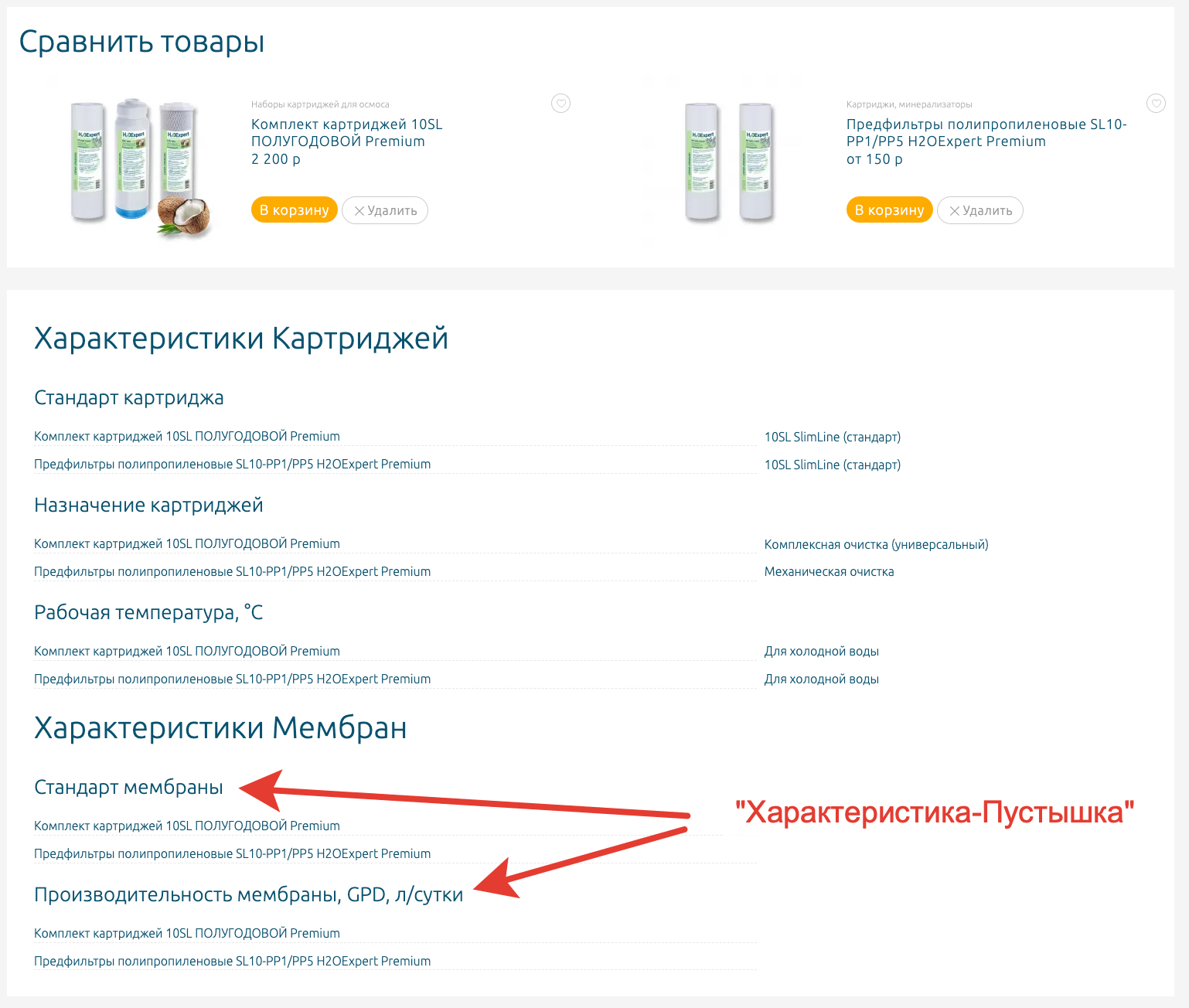Go to Картриджи, минерализаторы category
Screen dimensions: 1189x1008
[909, 104]
